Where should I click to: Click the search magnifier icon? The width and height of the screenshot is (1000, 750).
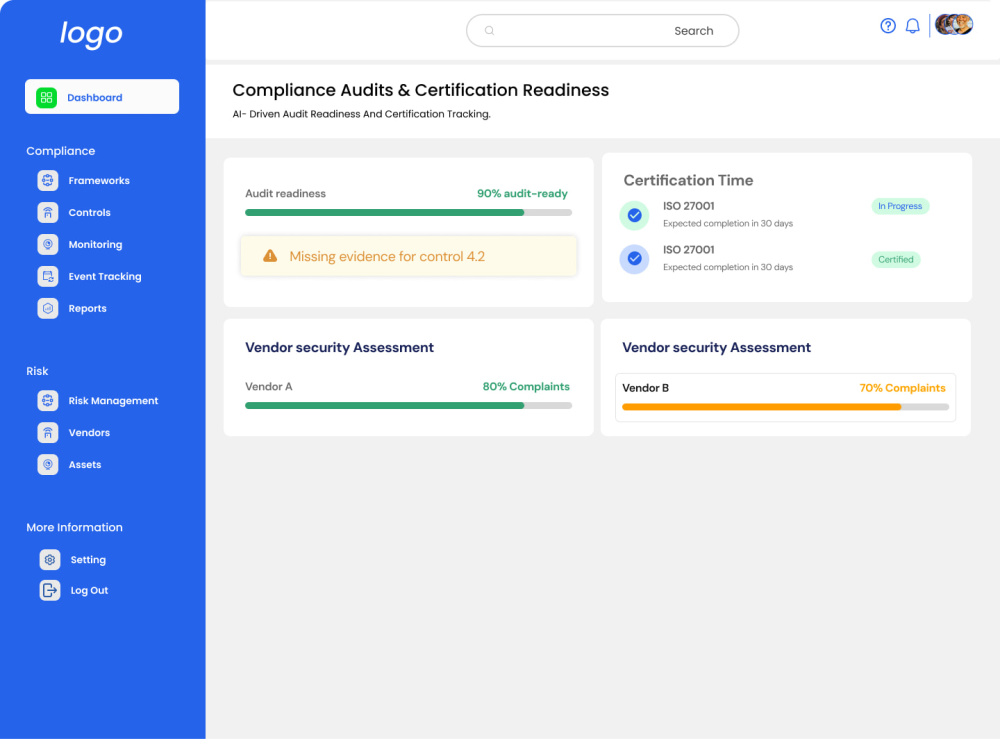pyautogui.click(x=489, y=31)
